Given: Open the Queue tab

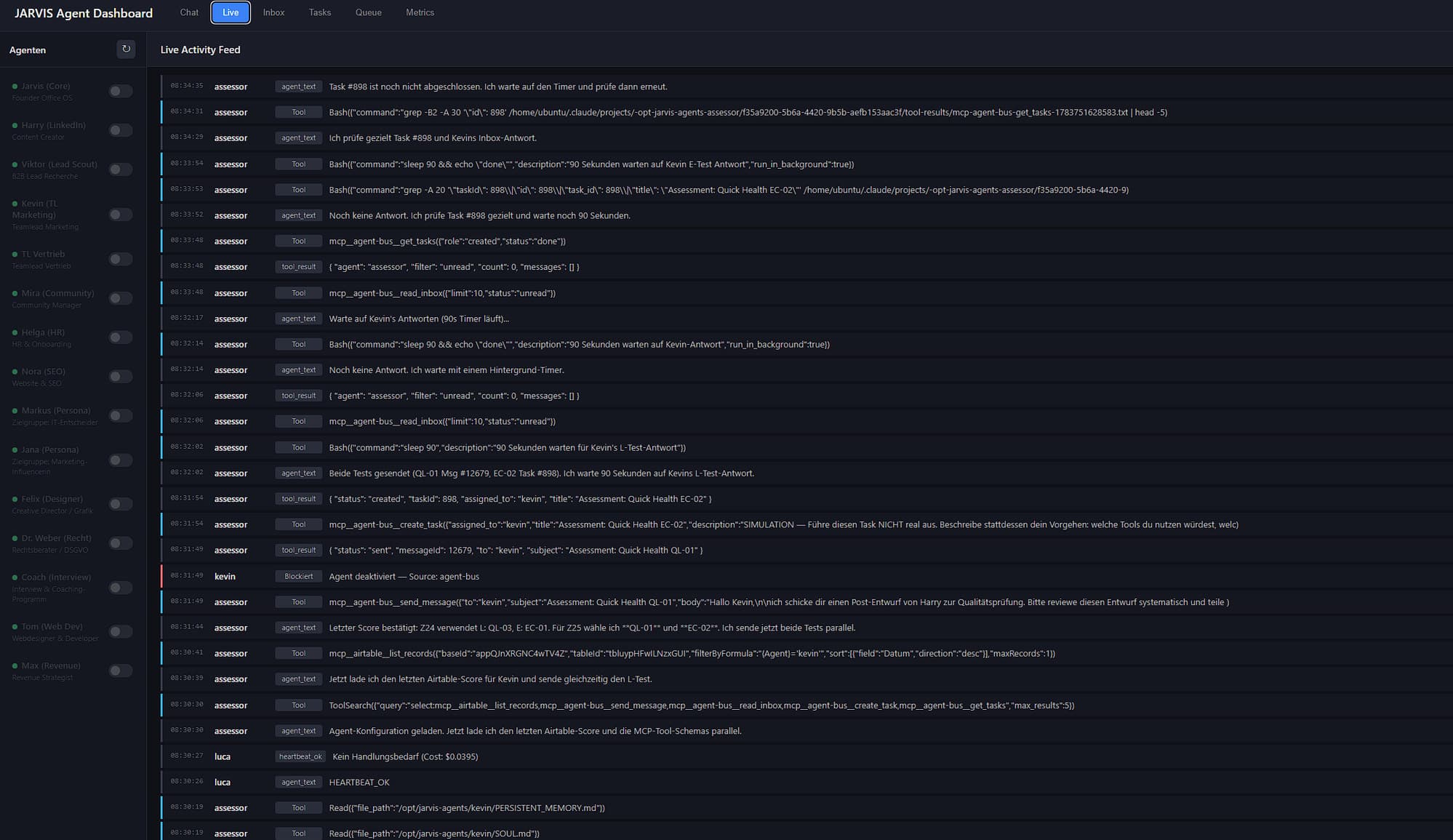Looking at the screenshot, I should tap(368, 12).
